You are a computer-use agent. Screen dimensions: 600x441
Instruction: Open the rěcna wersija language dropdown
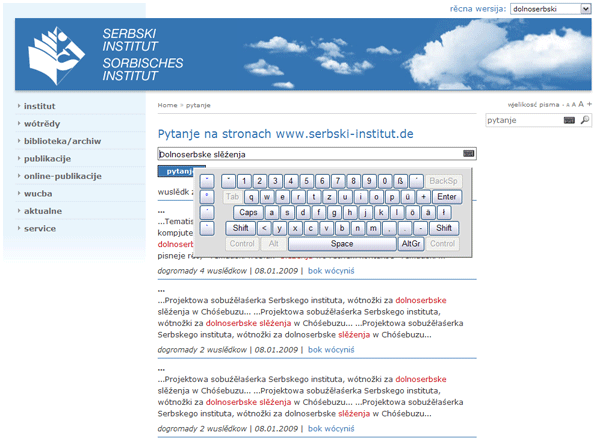[x=551, y=8]
